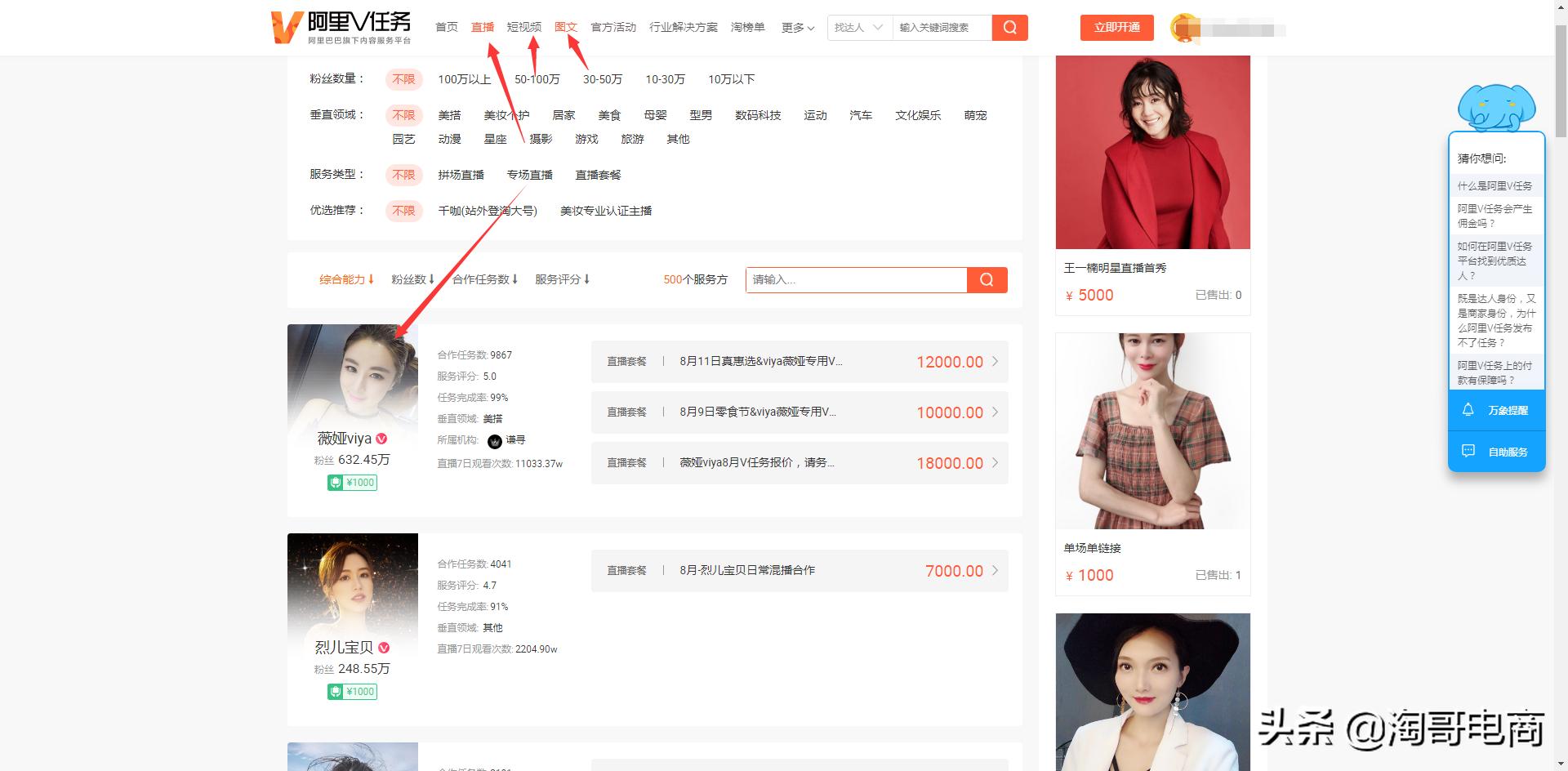Image resolution: width=1568 pixels, height=771 pixels.
Task: Click the service provider search magnifier button
Action: [x=987, y=280]
